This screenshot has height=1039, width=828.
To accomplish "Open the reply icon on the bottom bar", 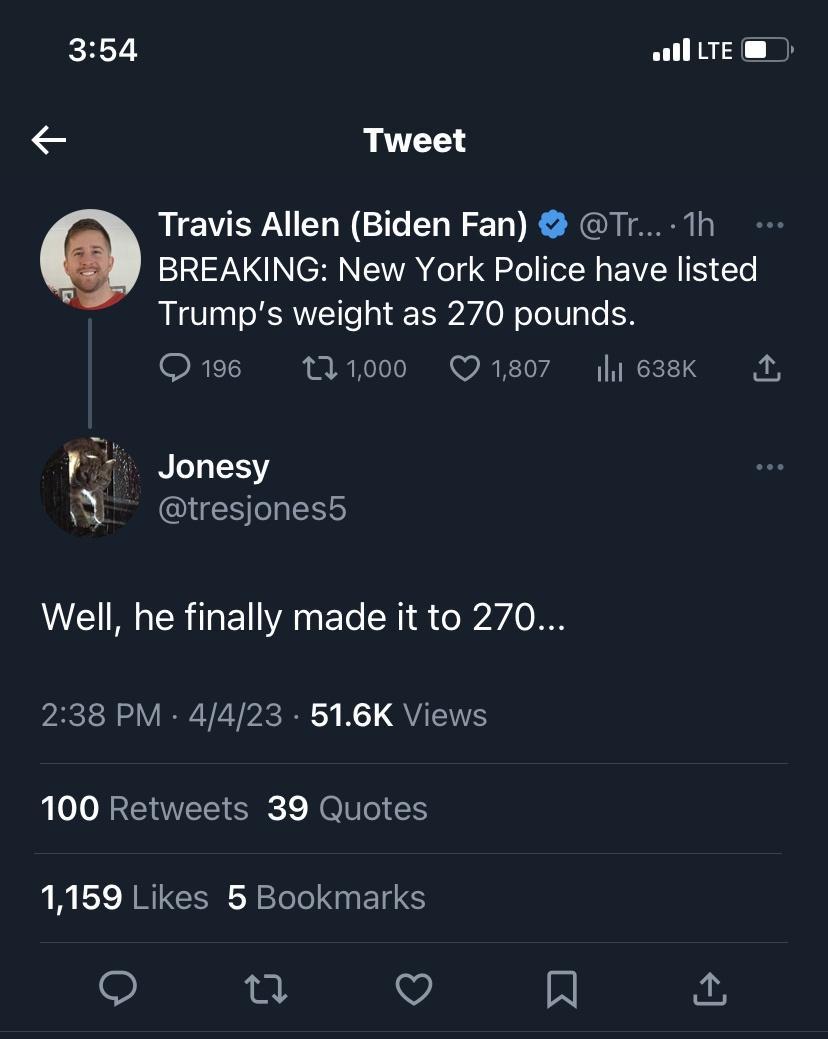I will point(118,990).
